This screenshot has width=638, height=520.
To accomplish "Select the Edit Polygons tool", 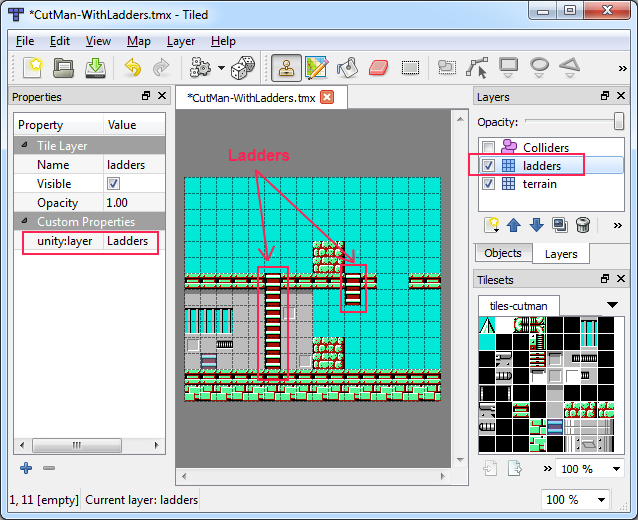I will 477,68.
